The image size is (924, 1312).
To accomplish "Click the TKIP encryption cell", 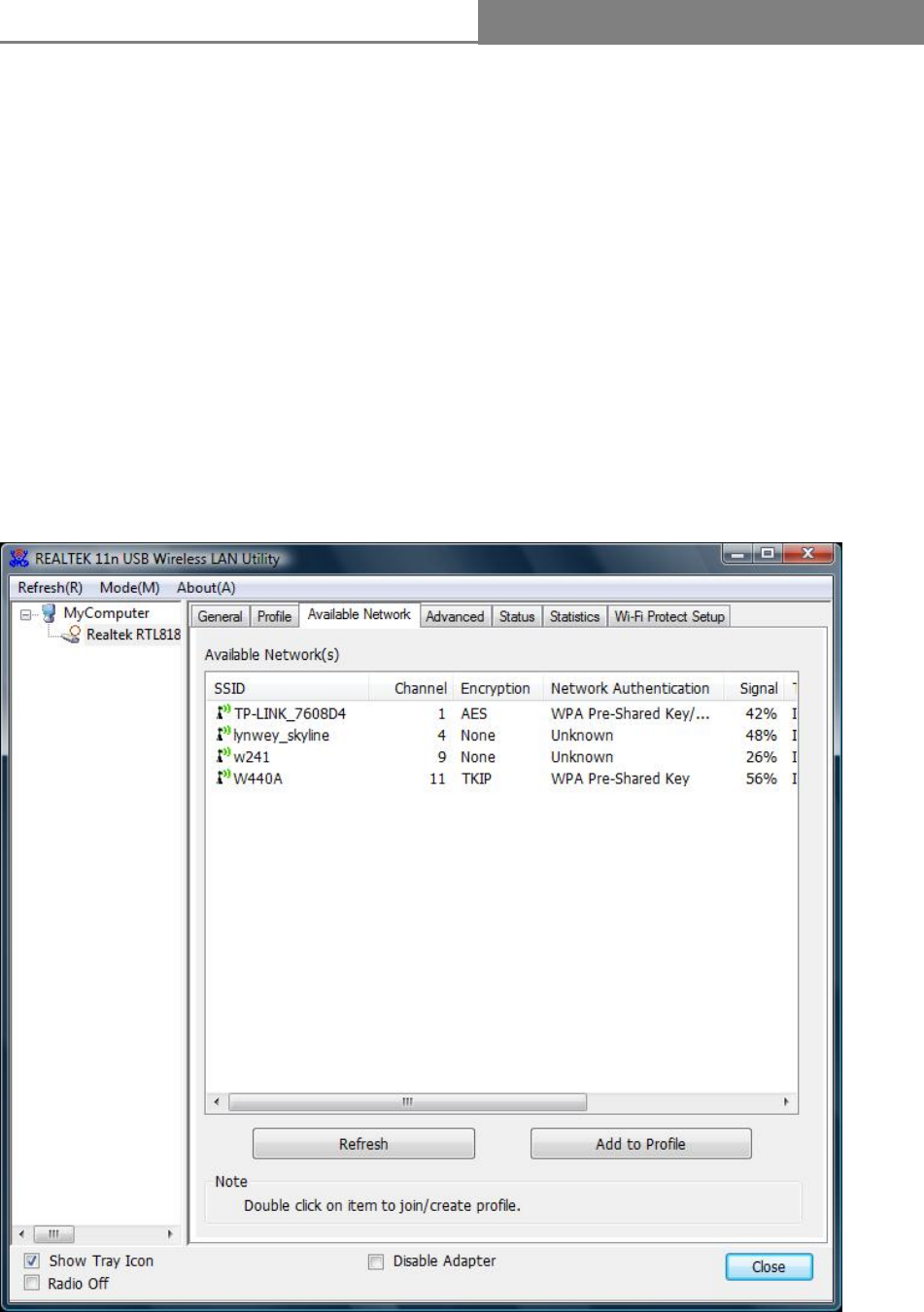I will (x=476, y=778).
